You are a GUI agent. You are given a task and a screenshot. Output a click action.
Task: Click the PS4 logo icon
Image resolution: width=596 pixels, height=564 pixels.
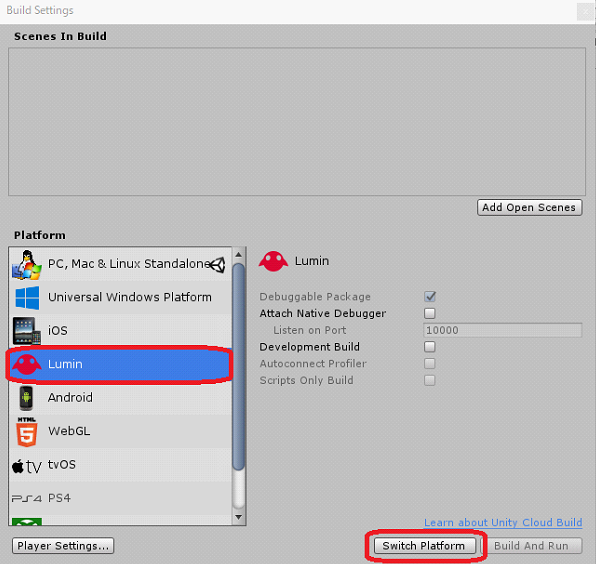26,498
